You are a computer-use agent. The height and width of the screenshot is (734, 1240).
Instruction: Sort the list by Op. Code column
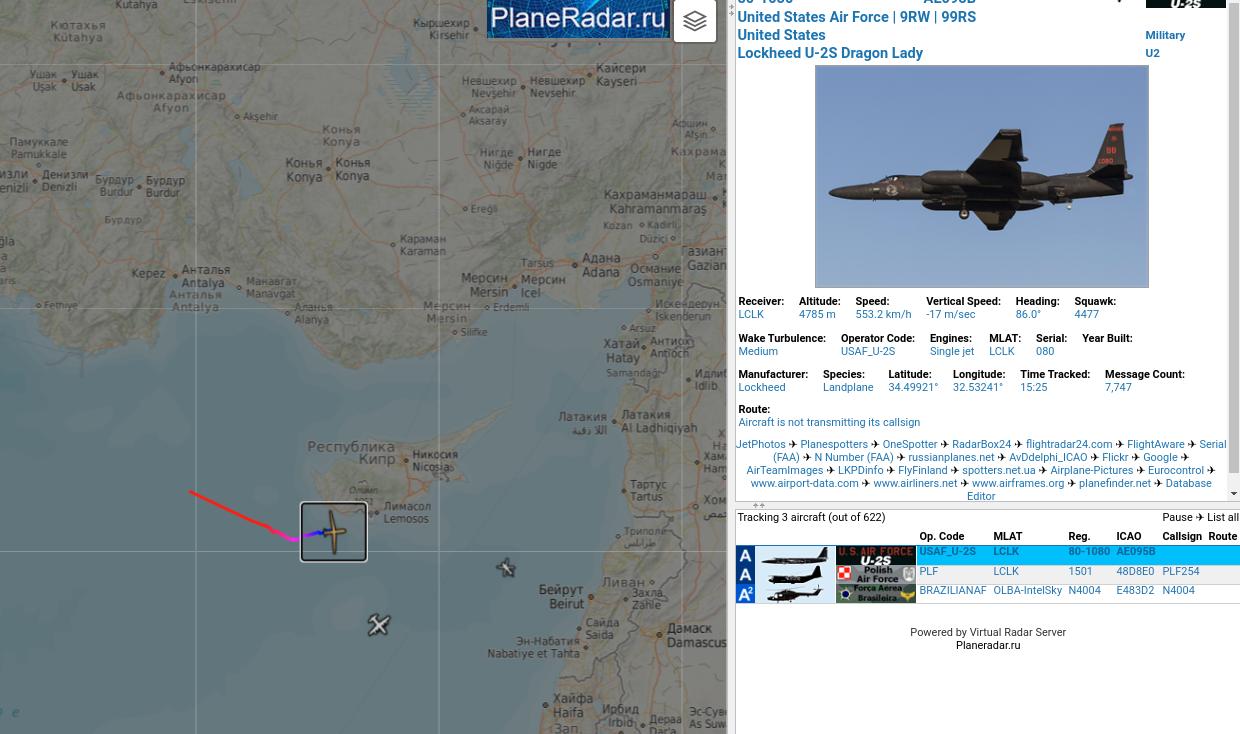[x=941, y=537]
